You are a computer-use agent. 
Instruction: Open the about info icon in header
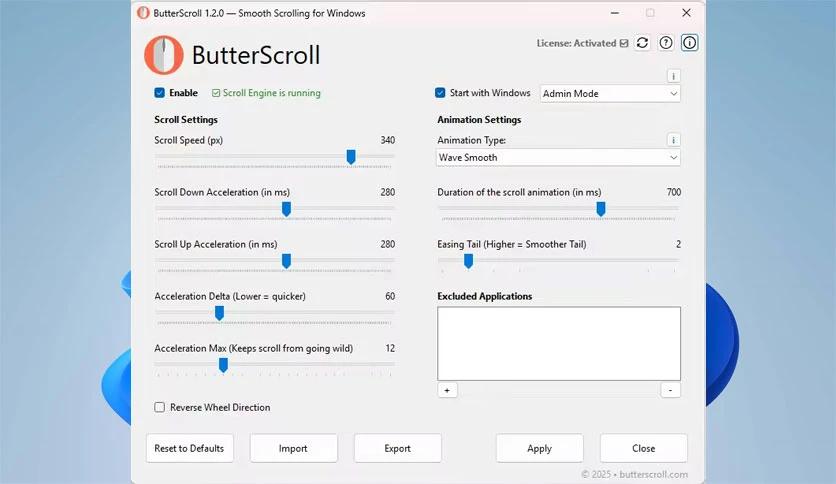tap(689, 43)
